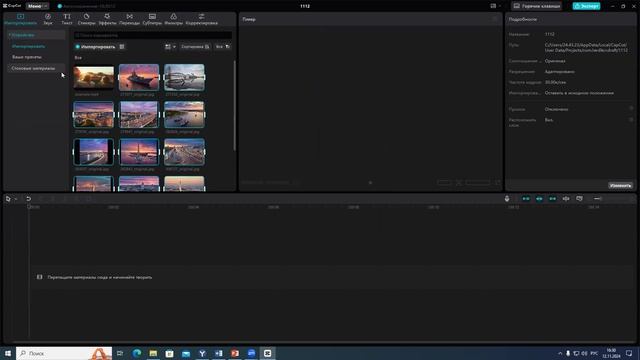Screen dimensions: 640x360
Task: Select right thumbnail in third row
Action: 184,152
